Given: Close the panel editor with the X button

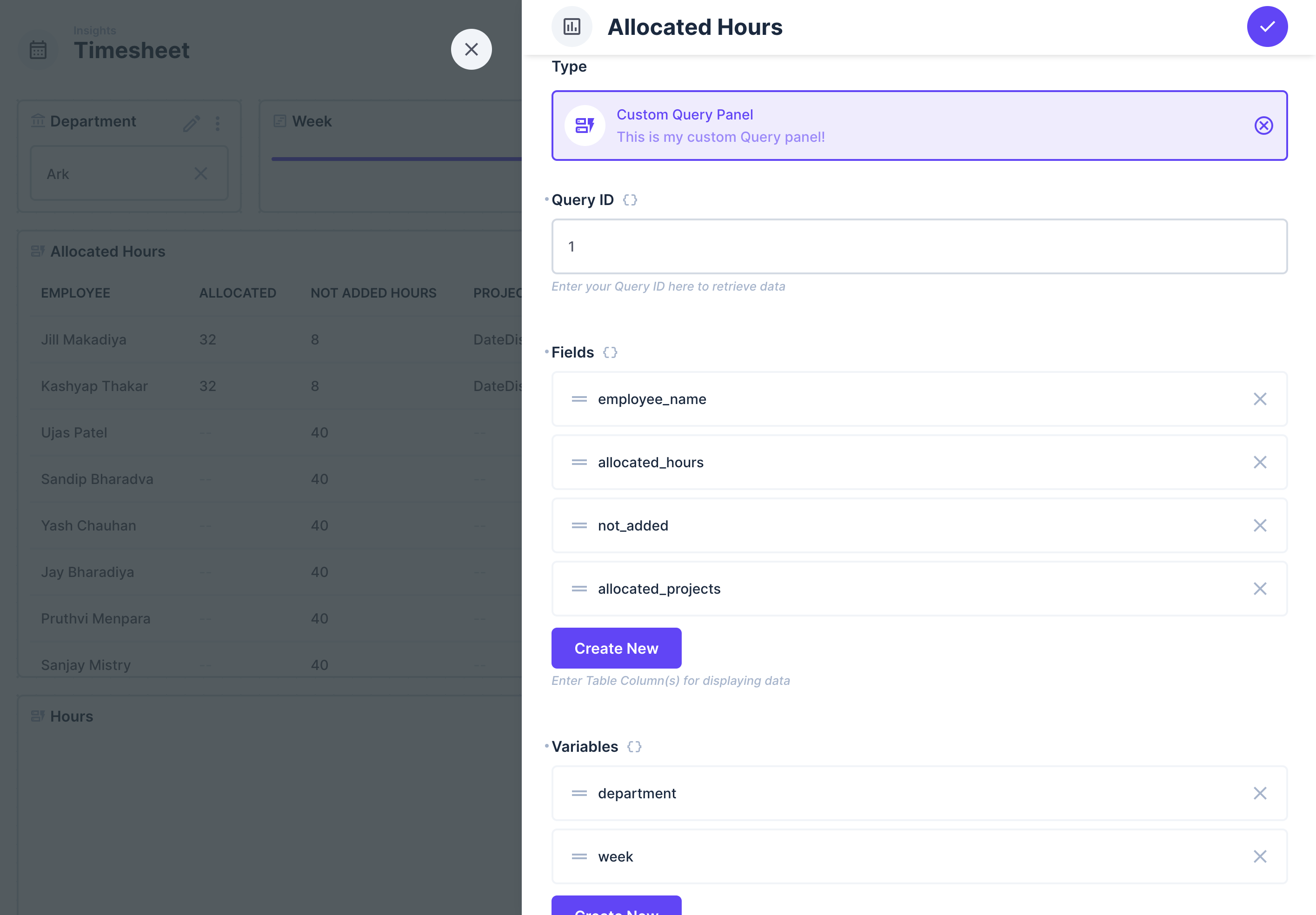Looking at the screenshot, I should pyautogui.click(x=471, y=49).
